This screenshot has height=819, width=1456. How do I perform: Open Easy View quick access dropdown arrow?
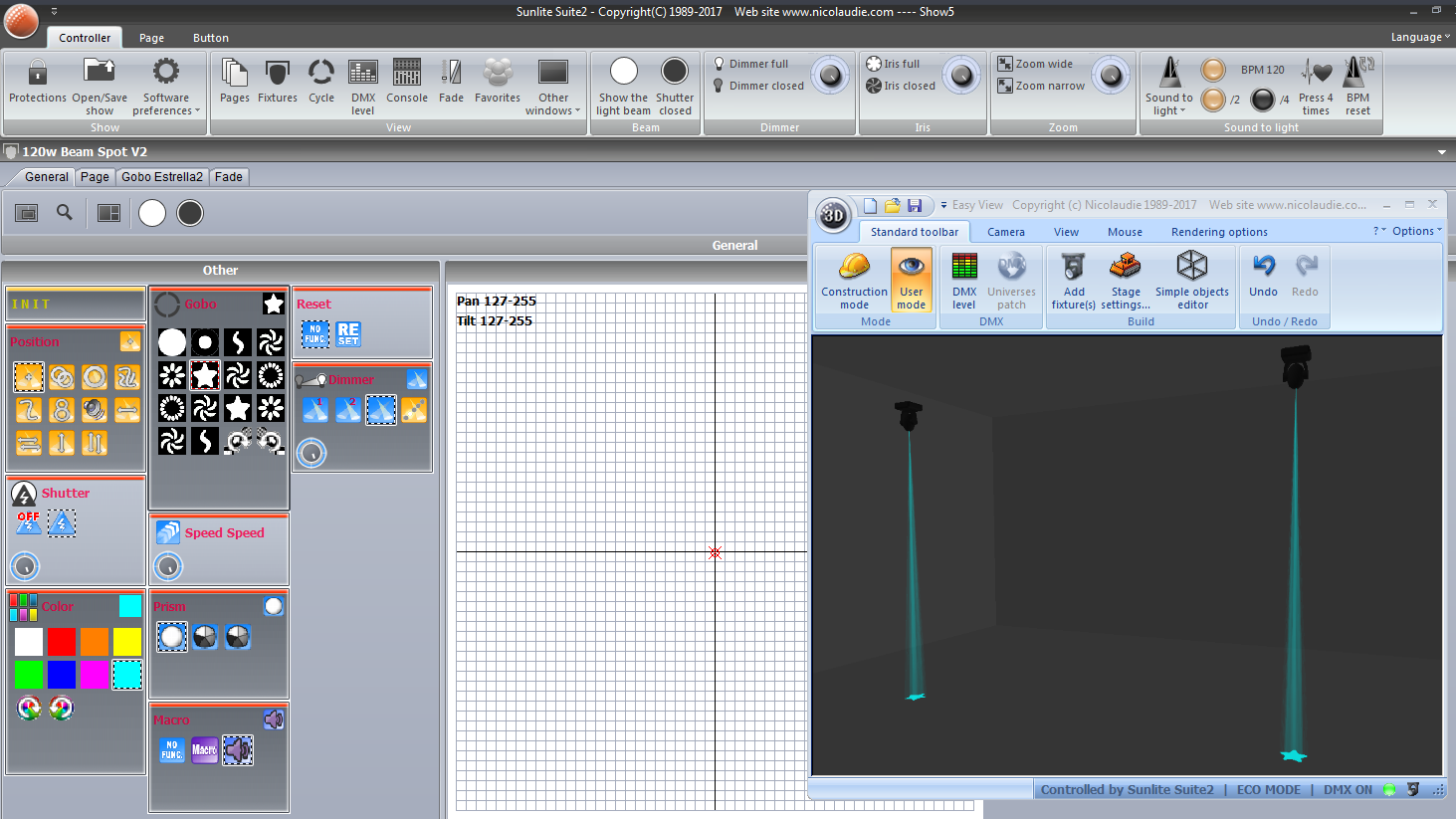(x=943, y=205)
